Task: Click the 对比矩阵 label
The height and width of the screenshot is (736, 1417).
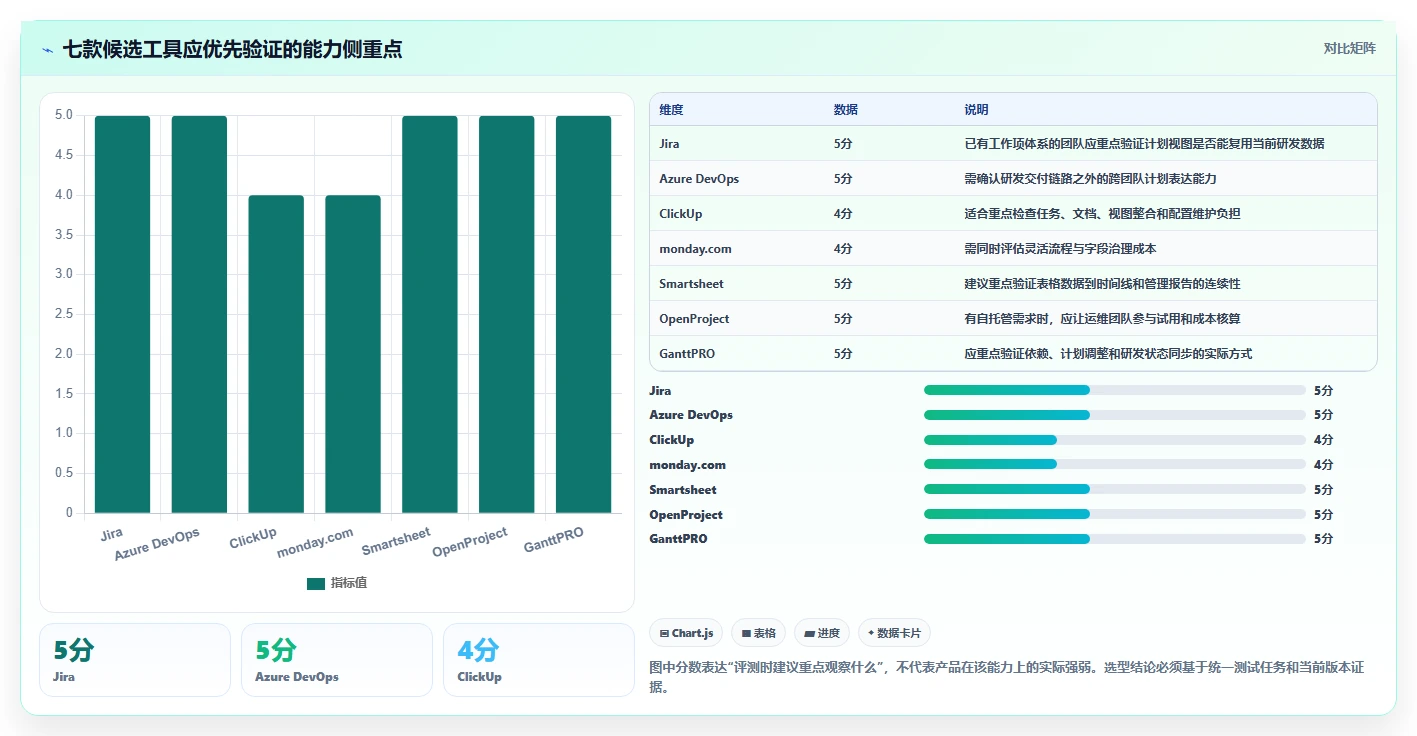Action: [1349, 48]
